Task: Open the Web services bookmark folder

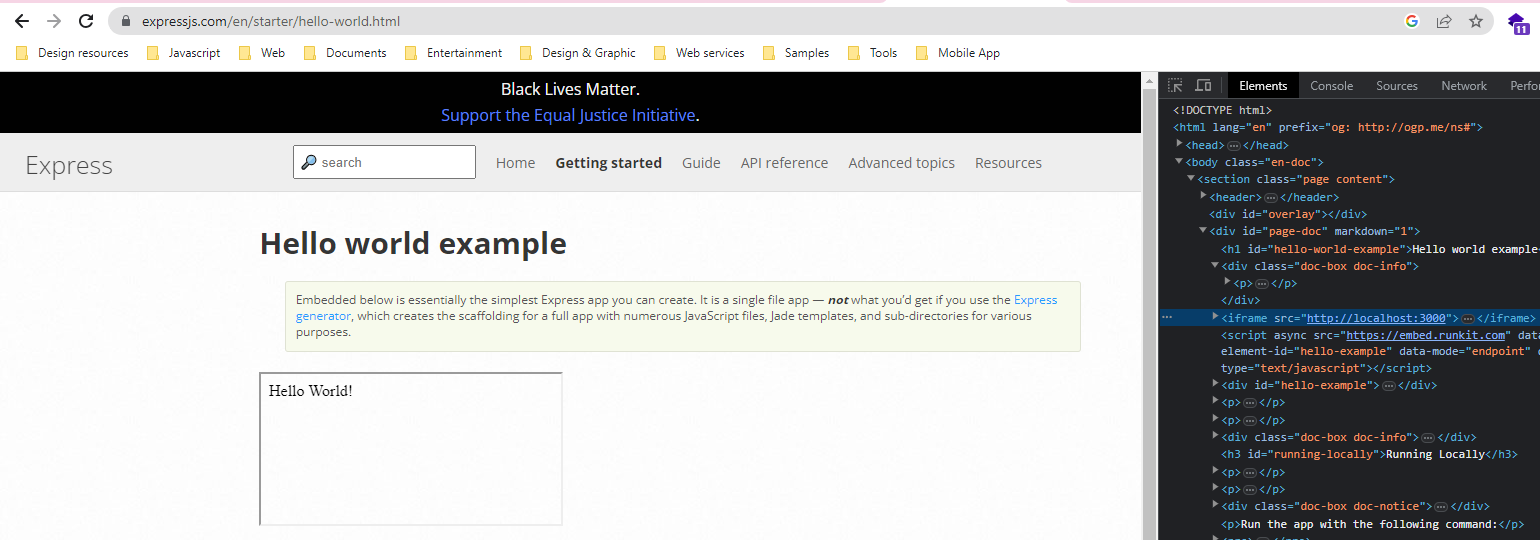Action: (x=699, y=53)
